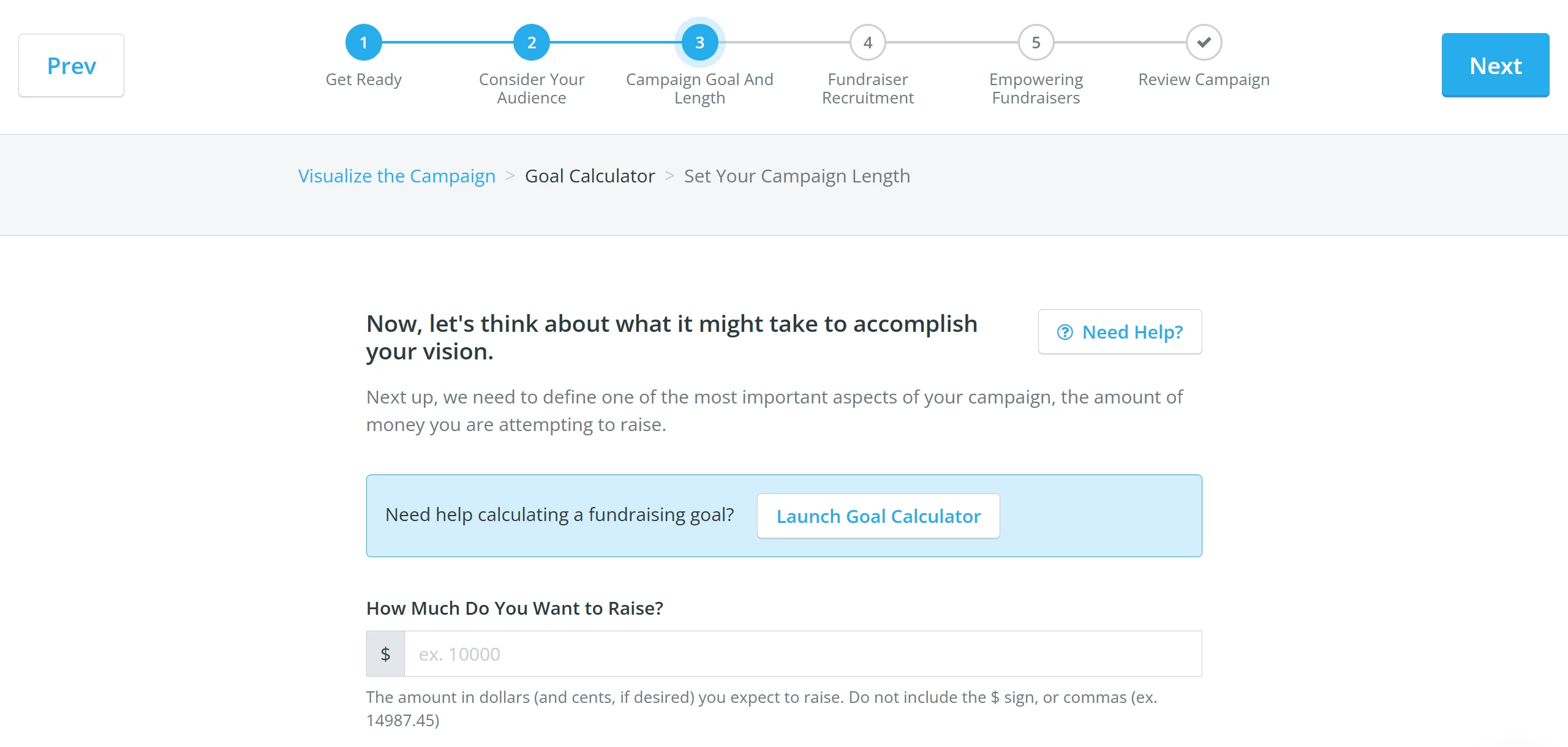Select step 4 circle for Fundraiser Recruitment
The height and width of the screenshot is (747, 1568).
pos(867,42)
